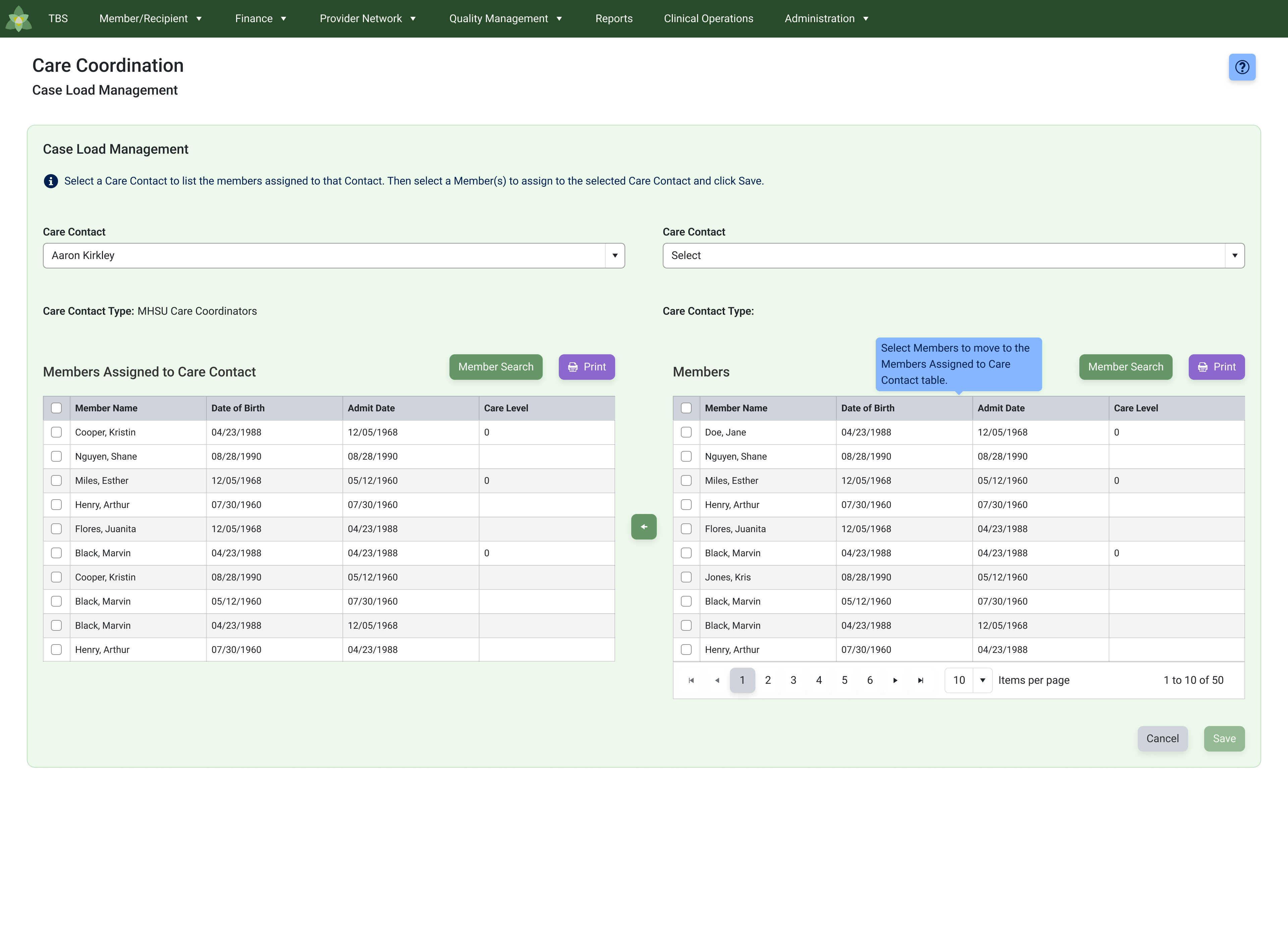1288x926 pixels.
Task: Open the Aaron Kirkley Care Contact dropdown
Action: 334,256
